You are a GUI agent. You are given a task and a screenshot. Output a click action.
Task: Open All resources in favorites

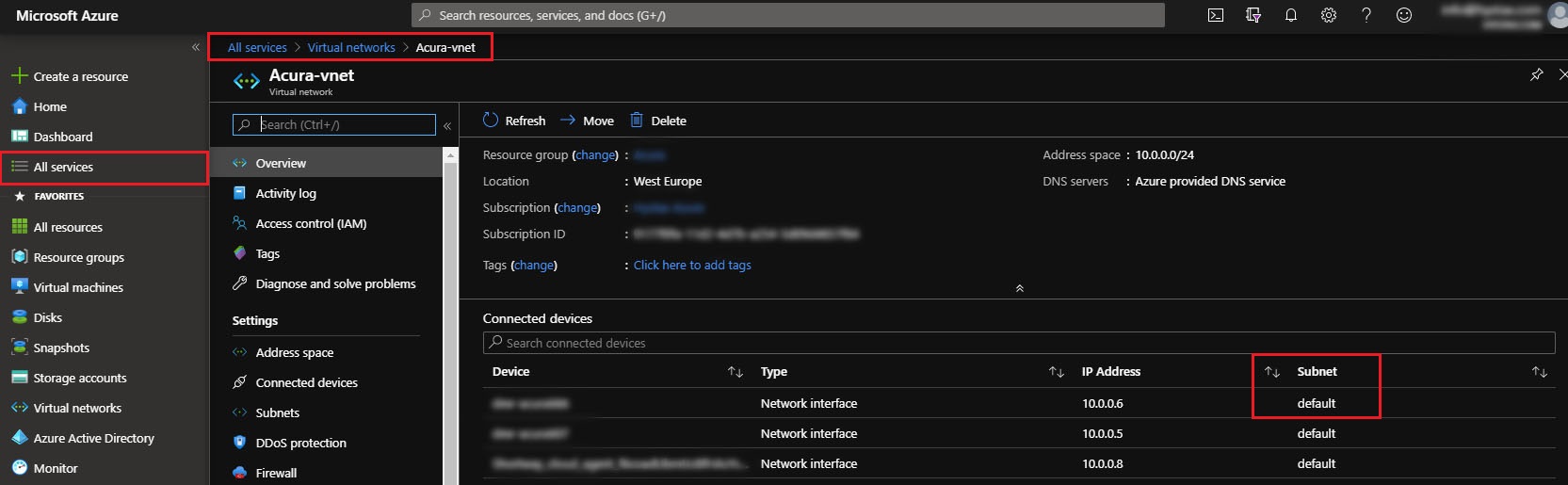[68, 227]
